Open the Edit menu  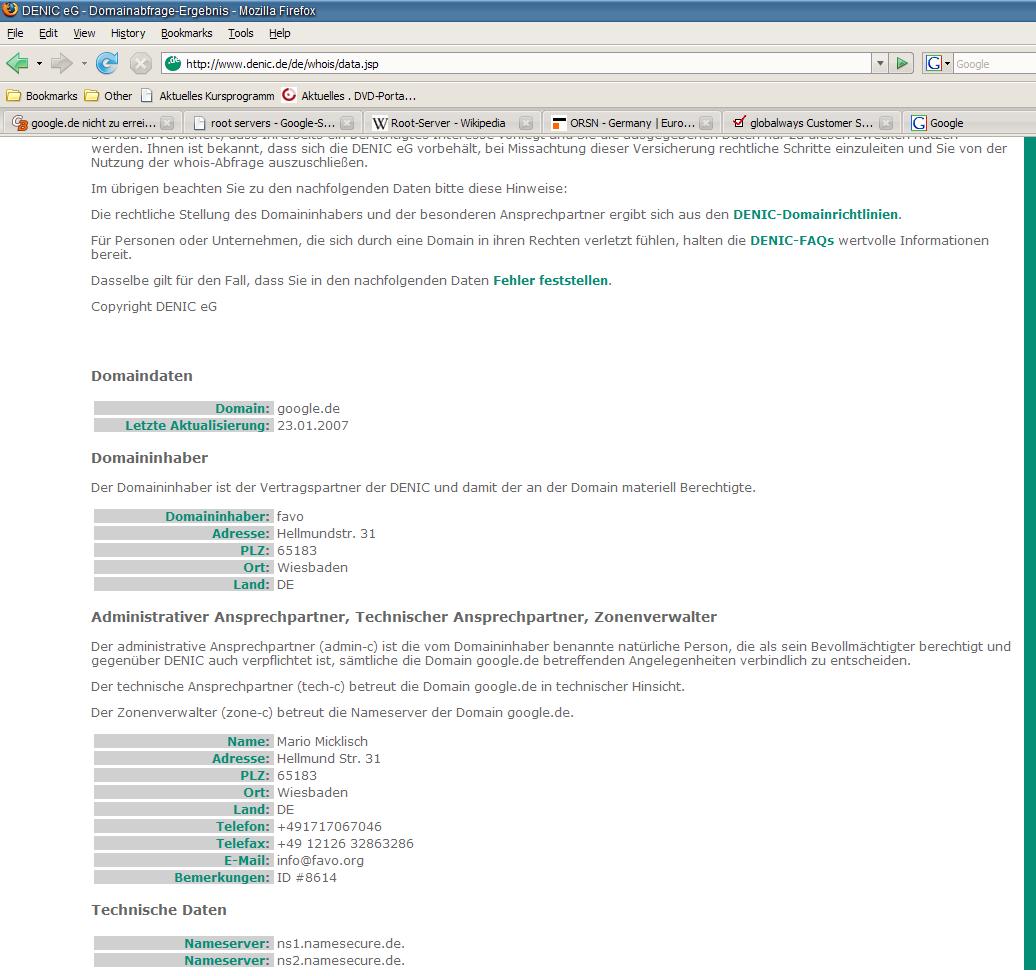click(48, 33)
